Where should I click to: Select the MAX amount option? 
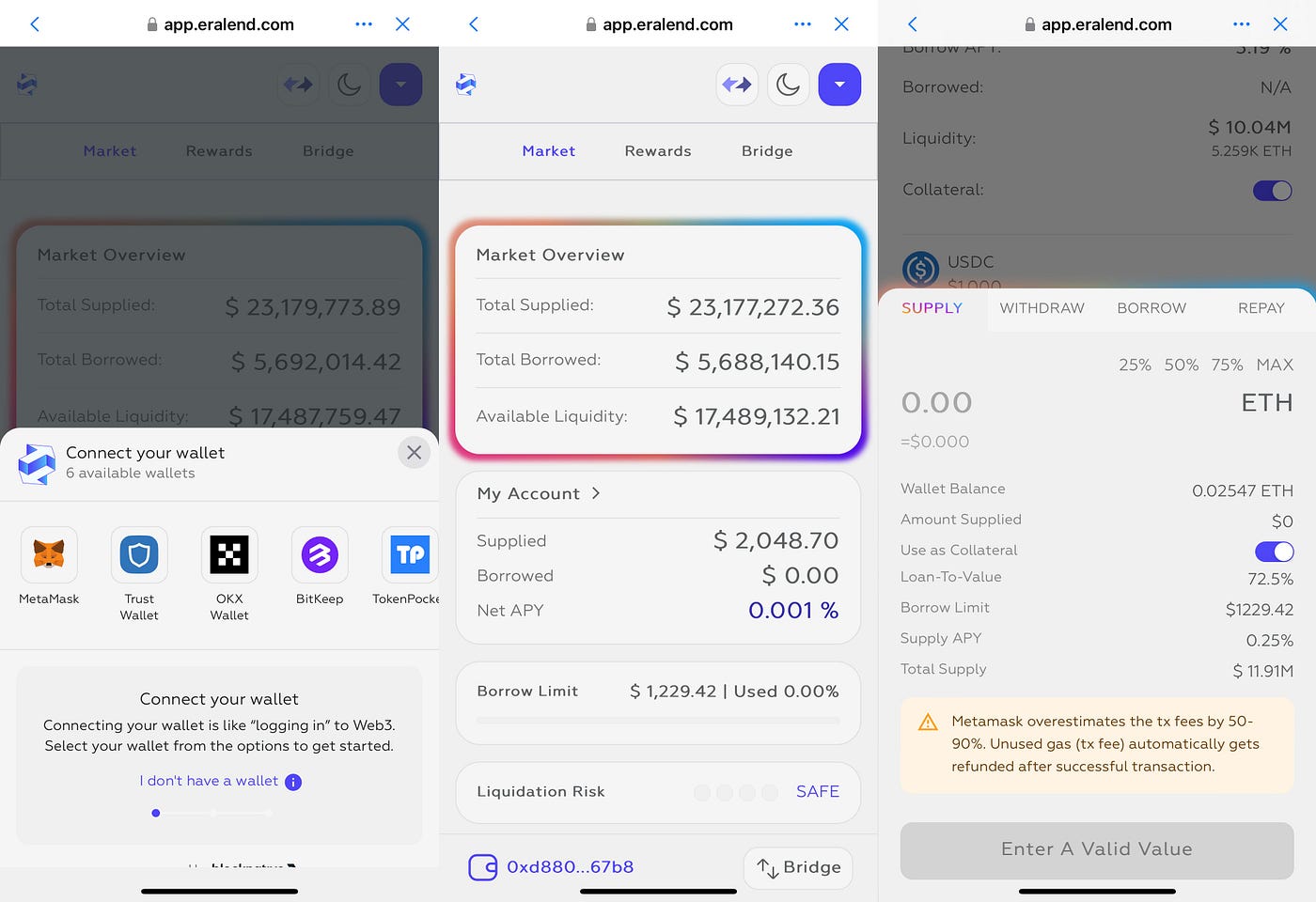click(x=1275, y=365)
